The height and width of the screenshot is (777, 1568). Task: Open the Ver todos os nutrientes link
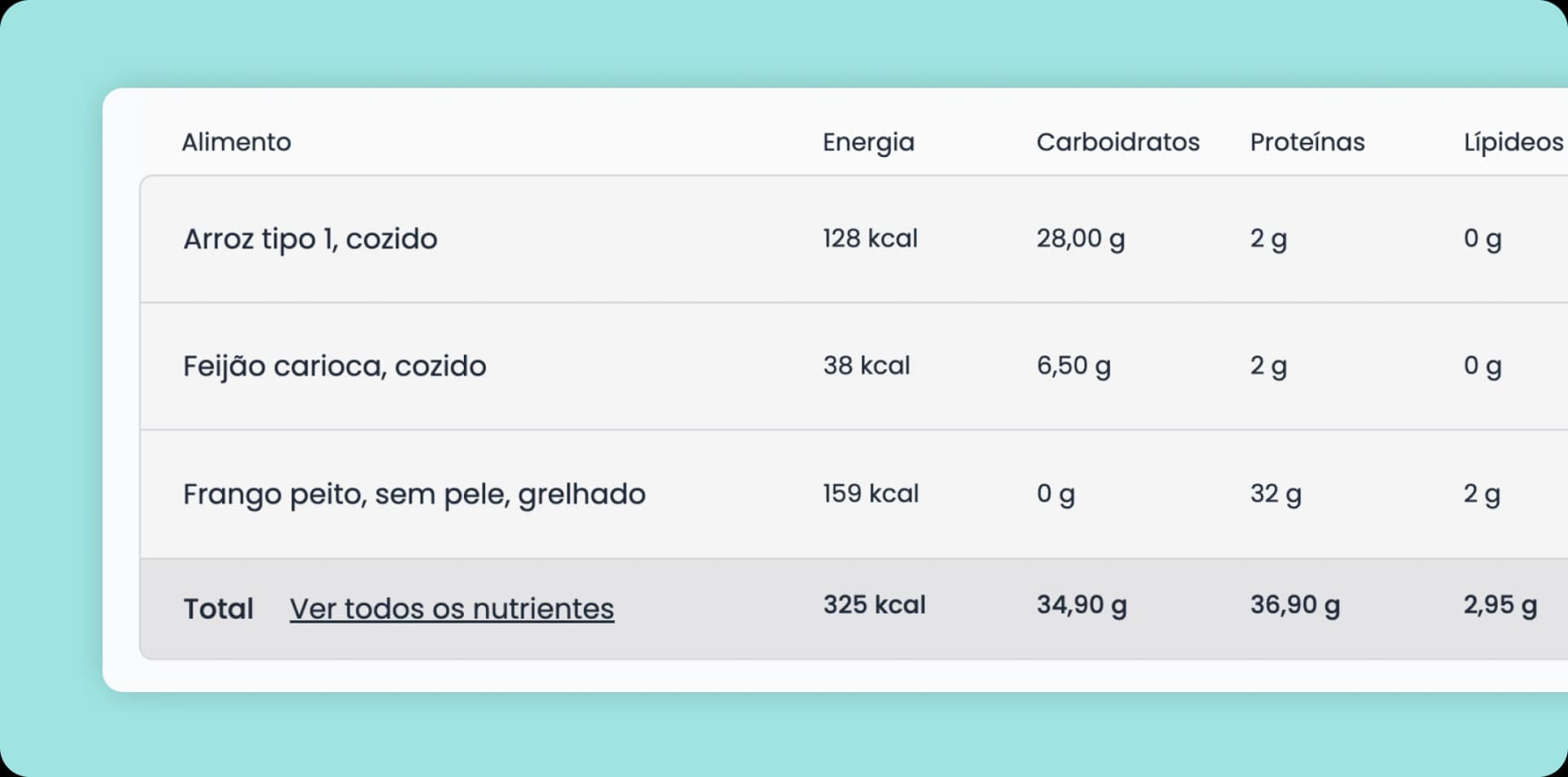click(452, 608)
